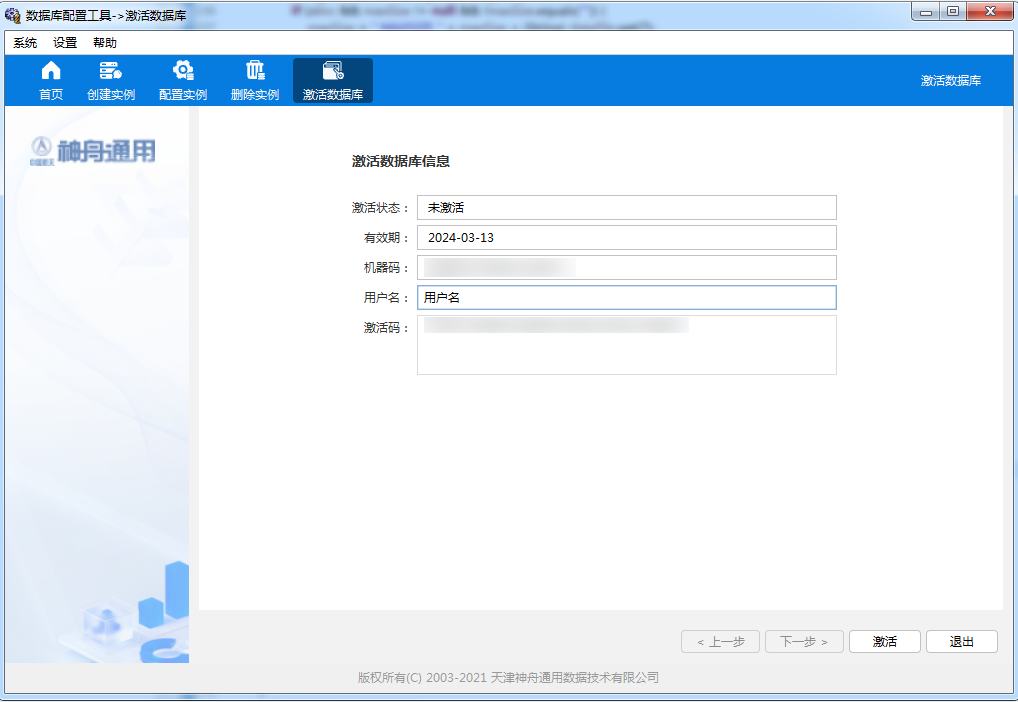The image size is (1018, 702).
Task: Open the 创建实例 toolbar icon
Action: (110, 71)
